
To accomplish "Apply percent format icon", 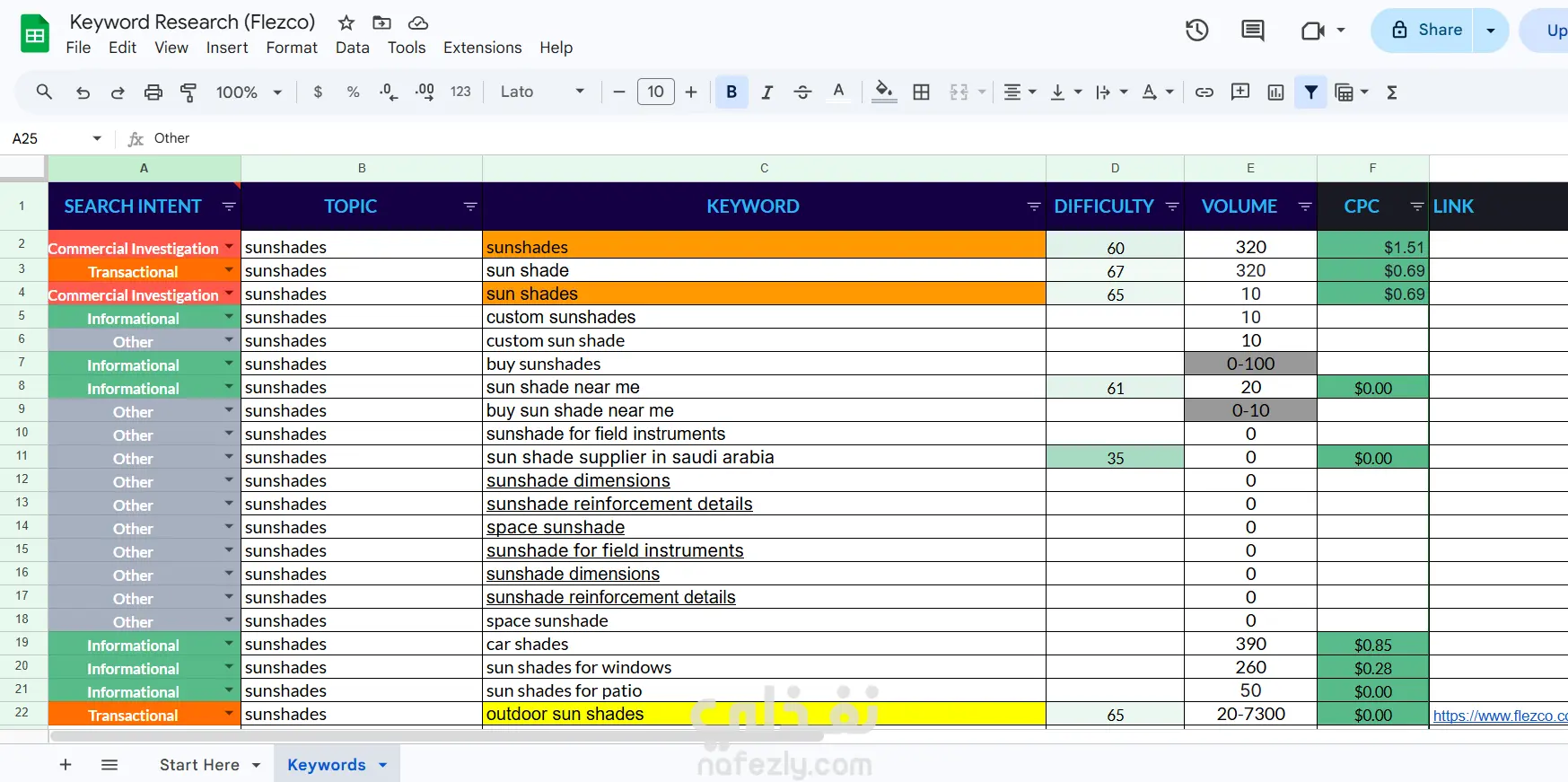I will coord(353,92).
